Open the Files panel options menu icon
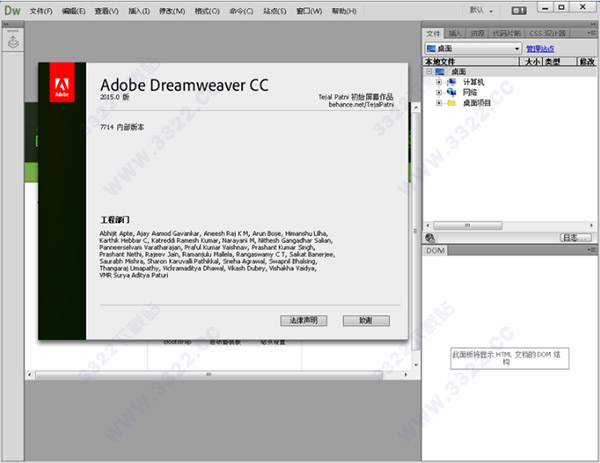Image resolution: width=600 pixels, height=463 pixels. point(592,33)
